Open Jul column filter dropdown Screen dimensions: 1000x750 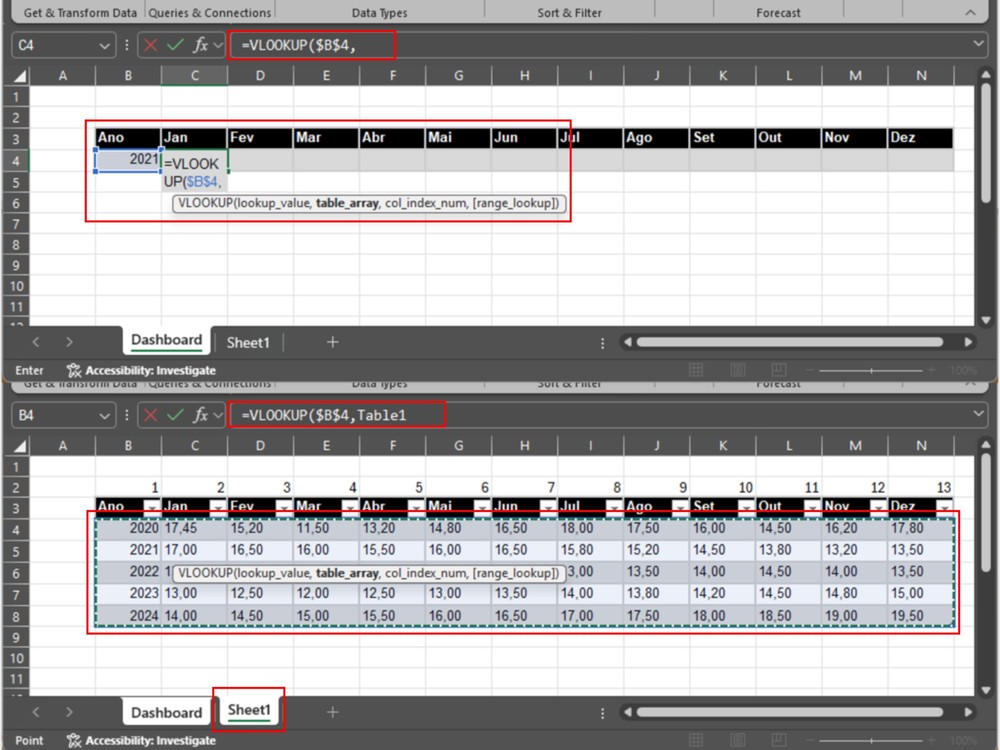(x=614, y=508)
